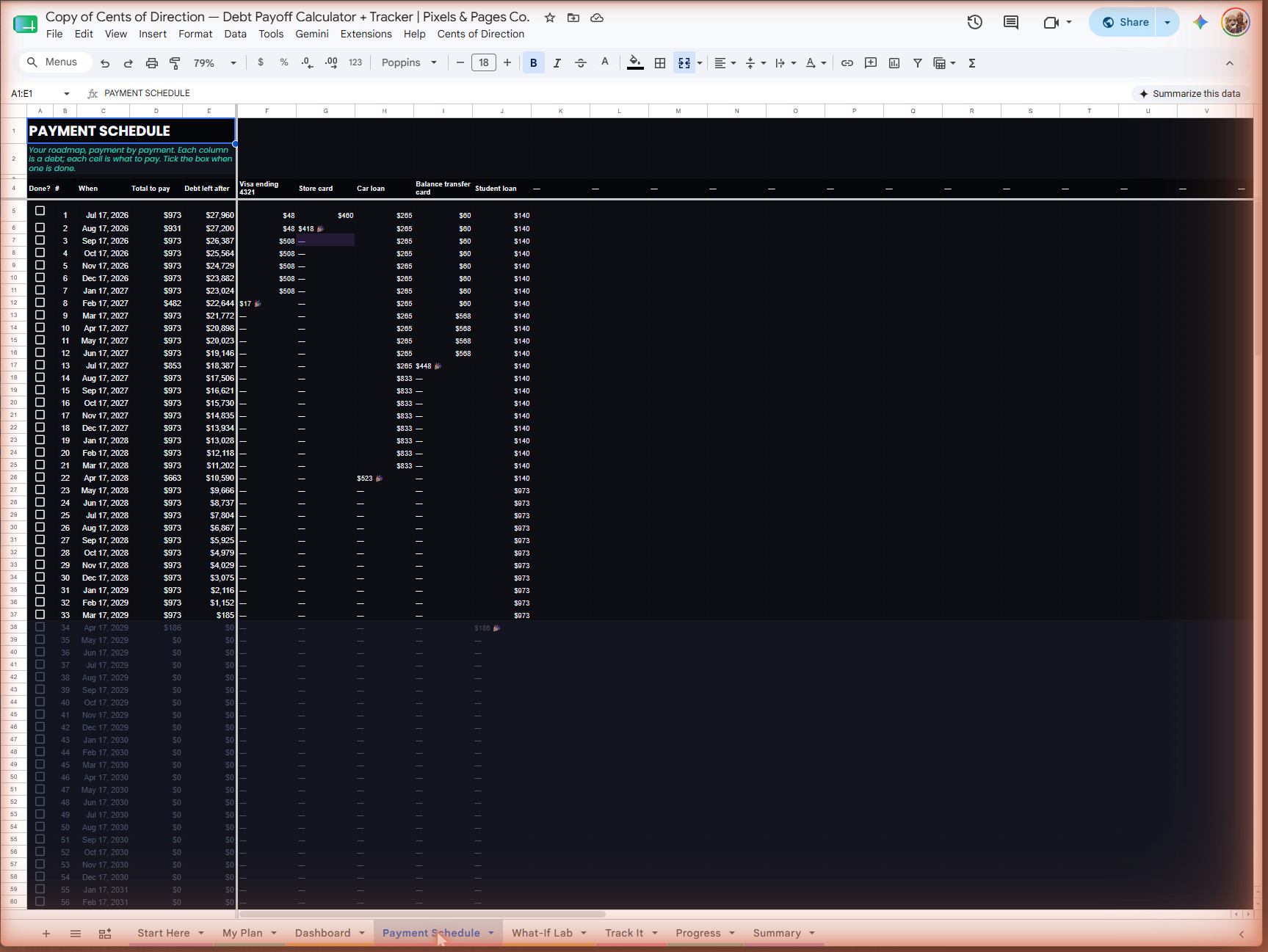Tick the Done box for payment 17
1268x952 pixels.
[40, 415]
